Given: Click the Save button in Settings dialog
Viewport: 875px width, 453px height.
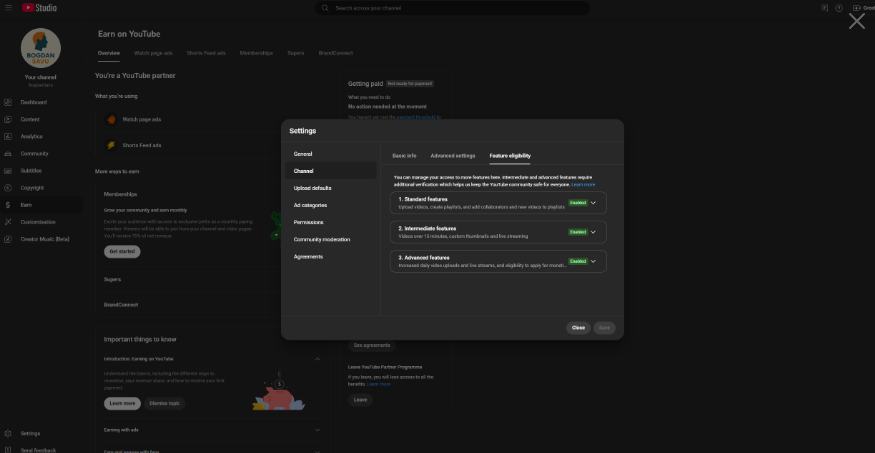Looking at the screenshot, I should [x=604, y=327].
